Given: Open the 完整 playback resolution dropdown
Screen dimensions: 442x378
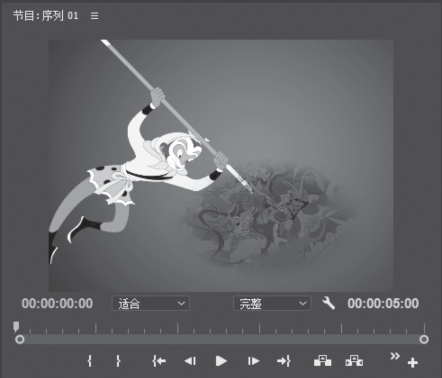Looking at the screenshot, I should click(x=272, y=303).
